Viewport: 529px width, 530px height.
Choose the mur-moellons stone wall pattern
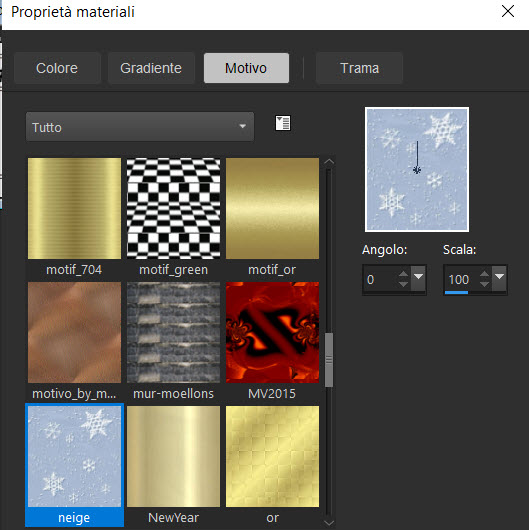click(173, 332)
